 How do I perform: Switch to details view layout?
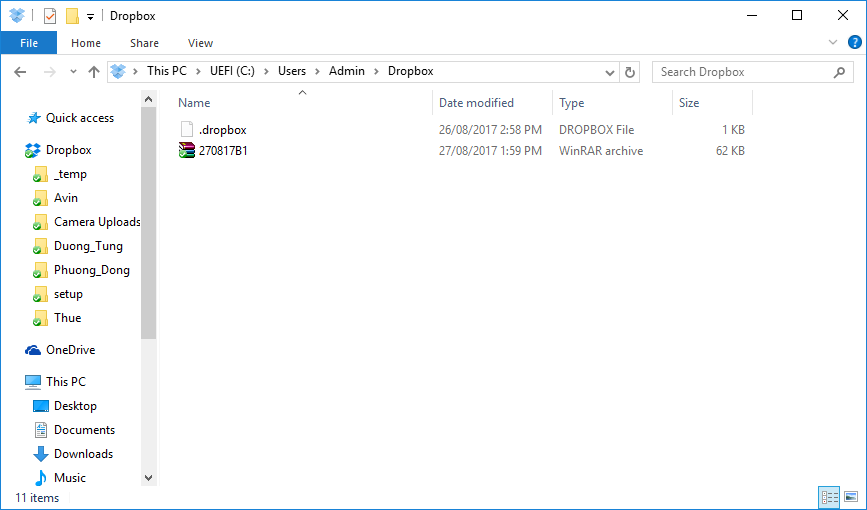829,497
